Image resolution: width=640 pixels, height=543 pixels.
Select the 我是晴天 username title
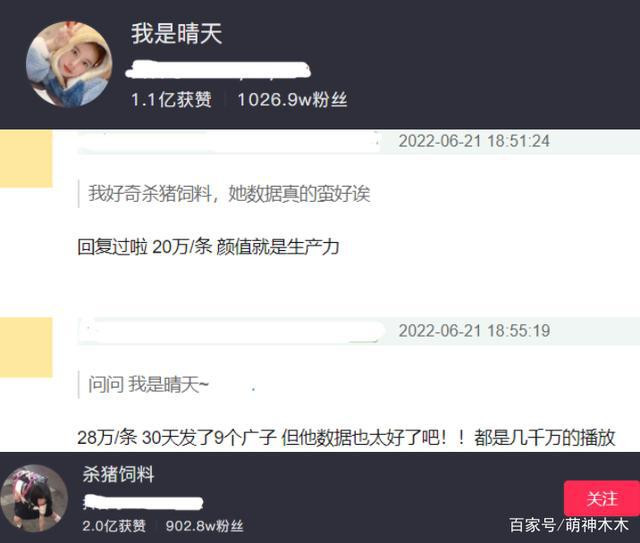coord(176,33)
